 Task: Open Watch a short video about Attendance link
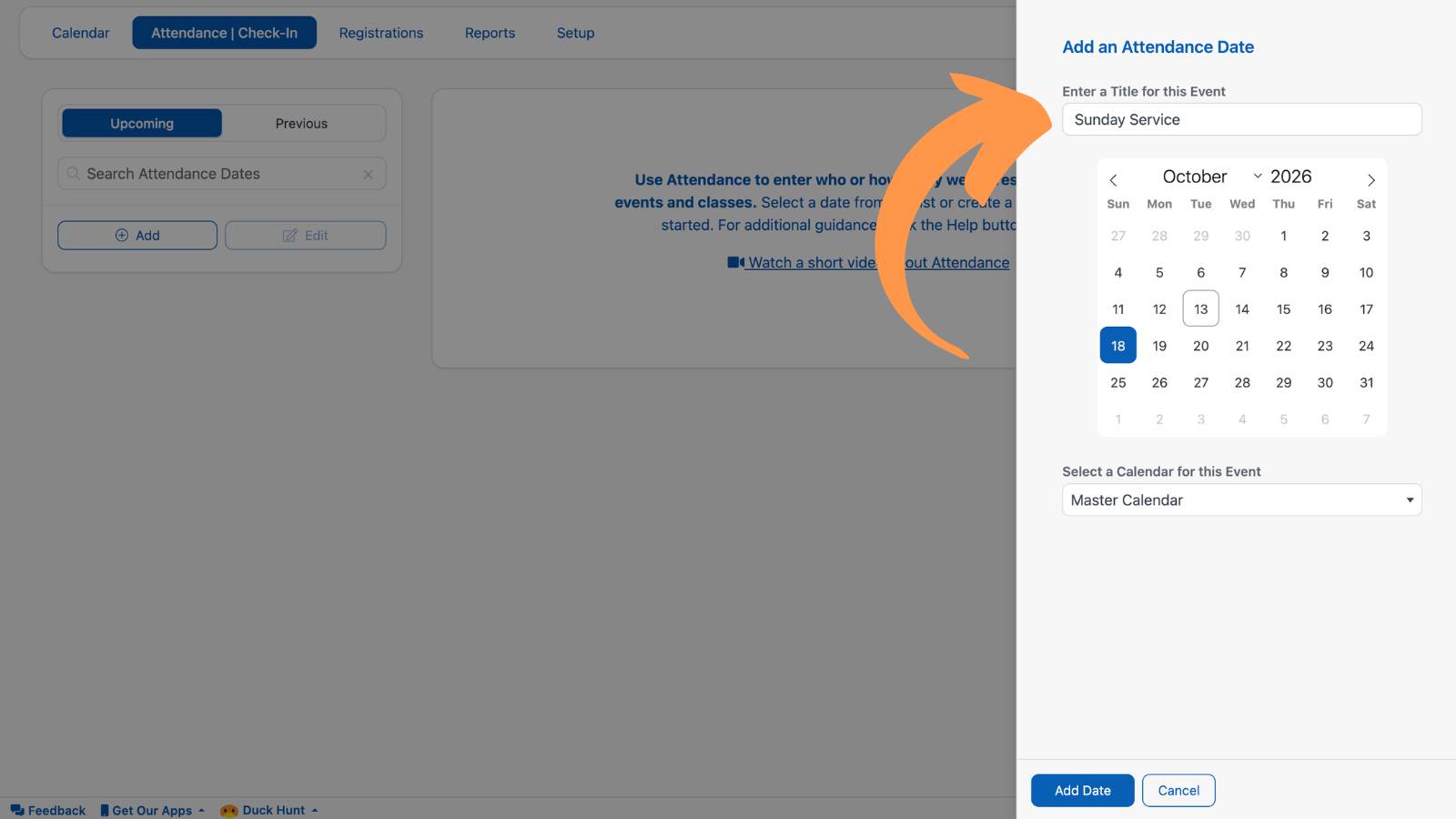click(x=868, y=263)
